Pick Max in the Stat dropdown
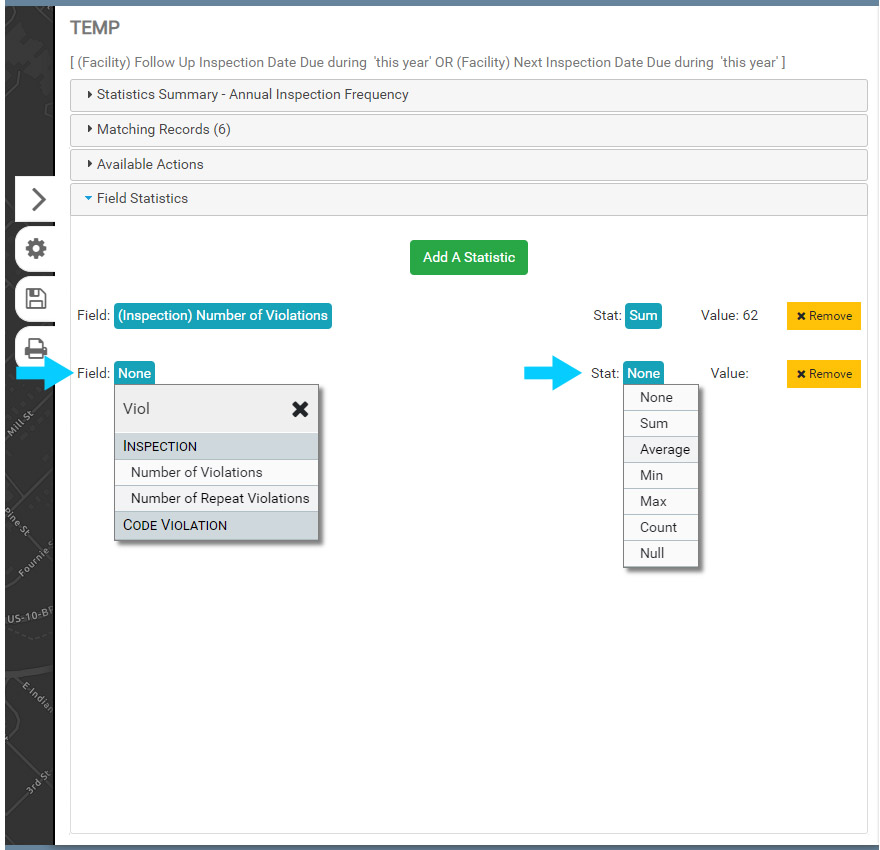 pos(653,501)
